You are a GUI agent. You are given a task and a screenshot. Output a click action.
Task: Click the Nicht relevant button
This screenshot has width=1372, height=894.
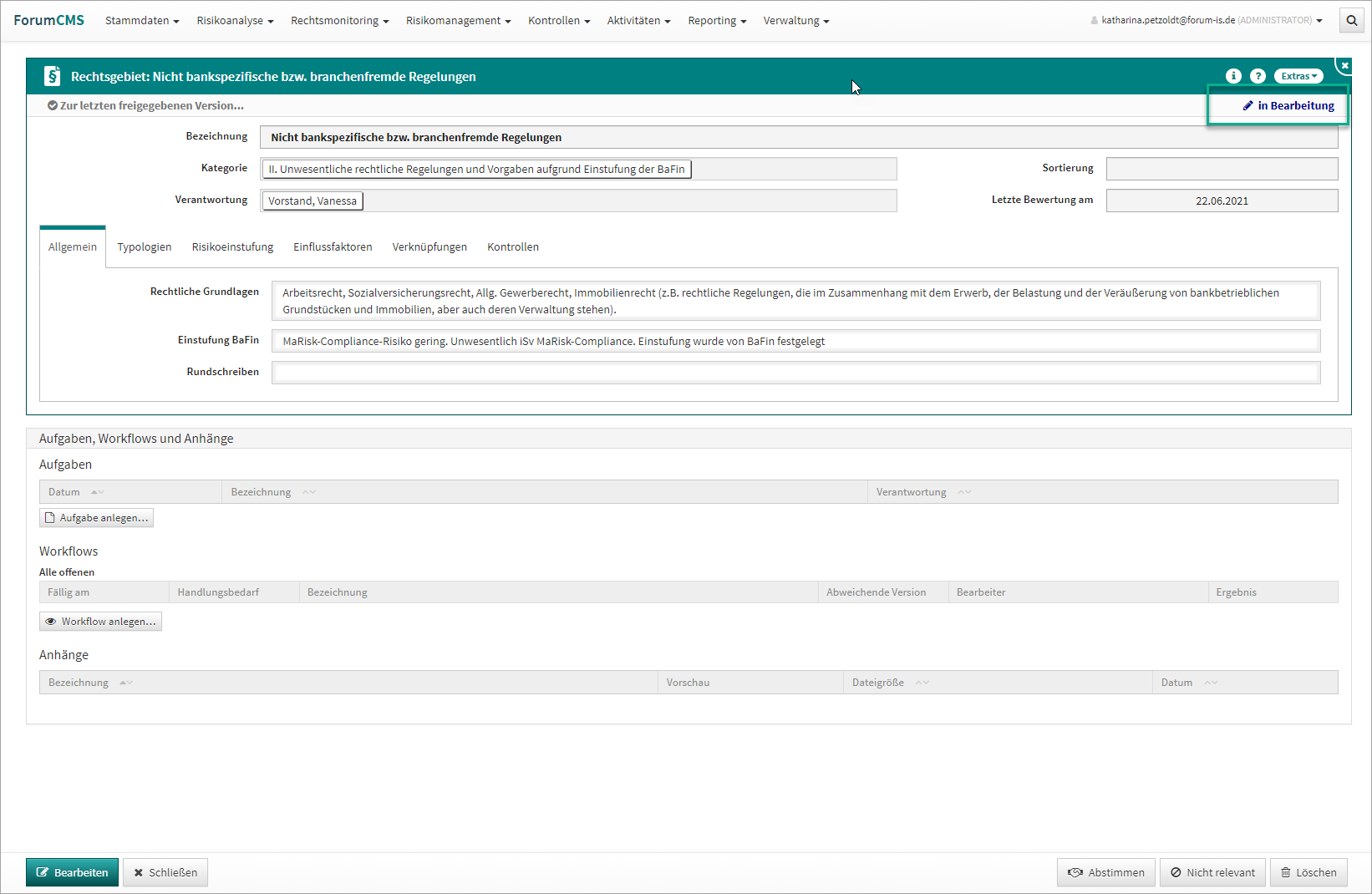click(x=1212, y=872)
